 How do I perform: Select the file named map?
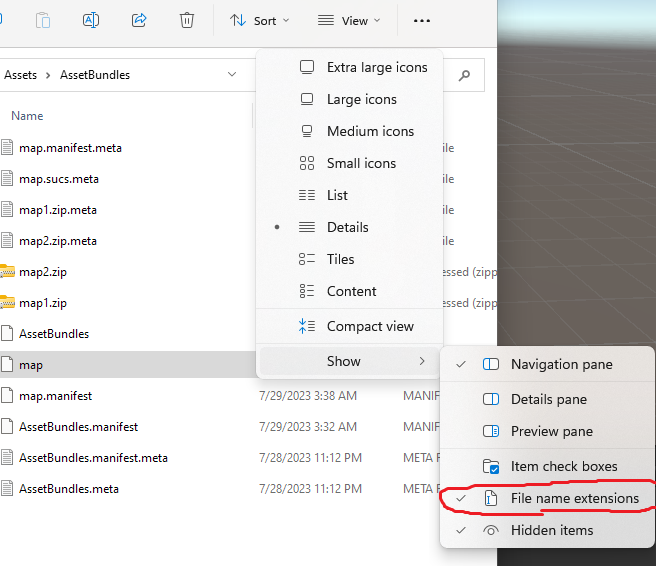pyautogui.click(x=31, y=365)
